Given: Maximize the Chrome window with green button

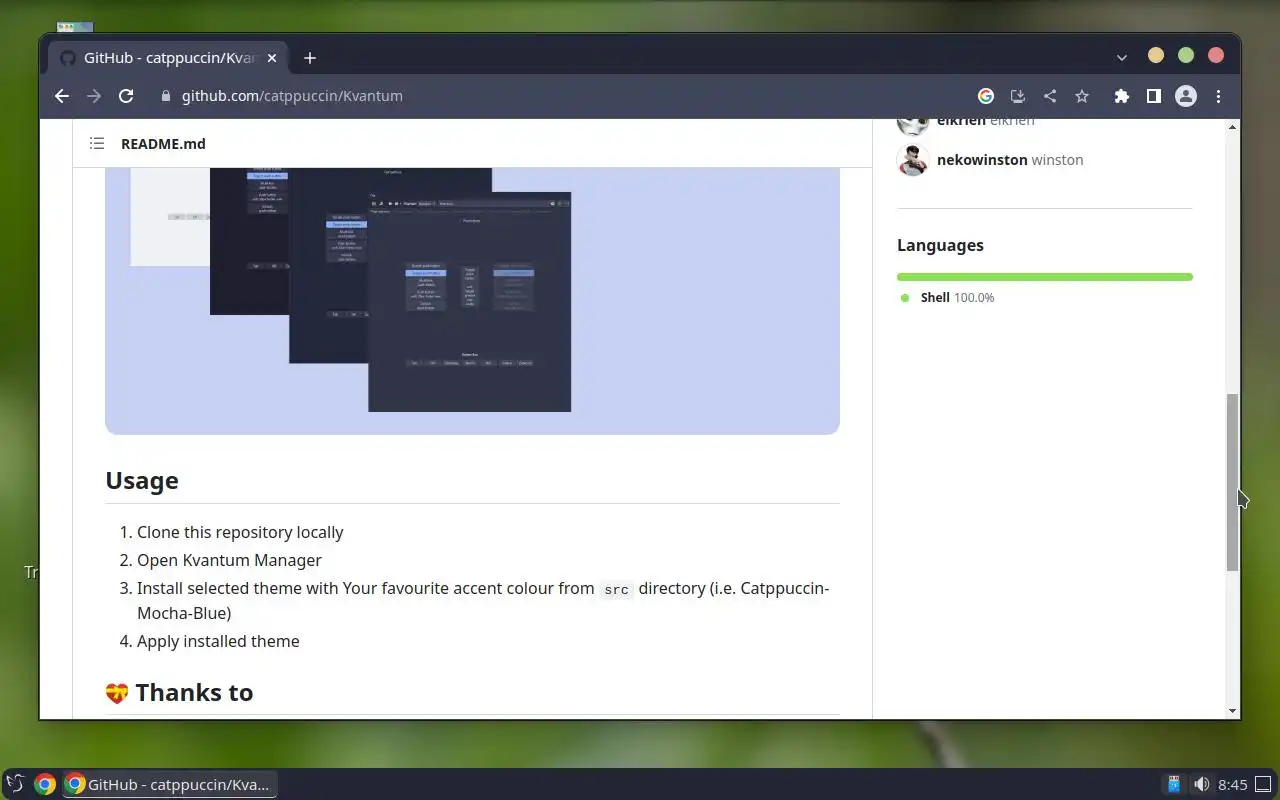Looking at the screenshot, I should (1186, 56).
